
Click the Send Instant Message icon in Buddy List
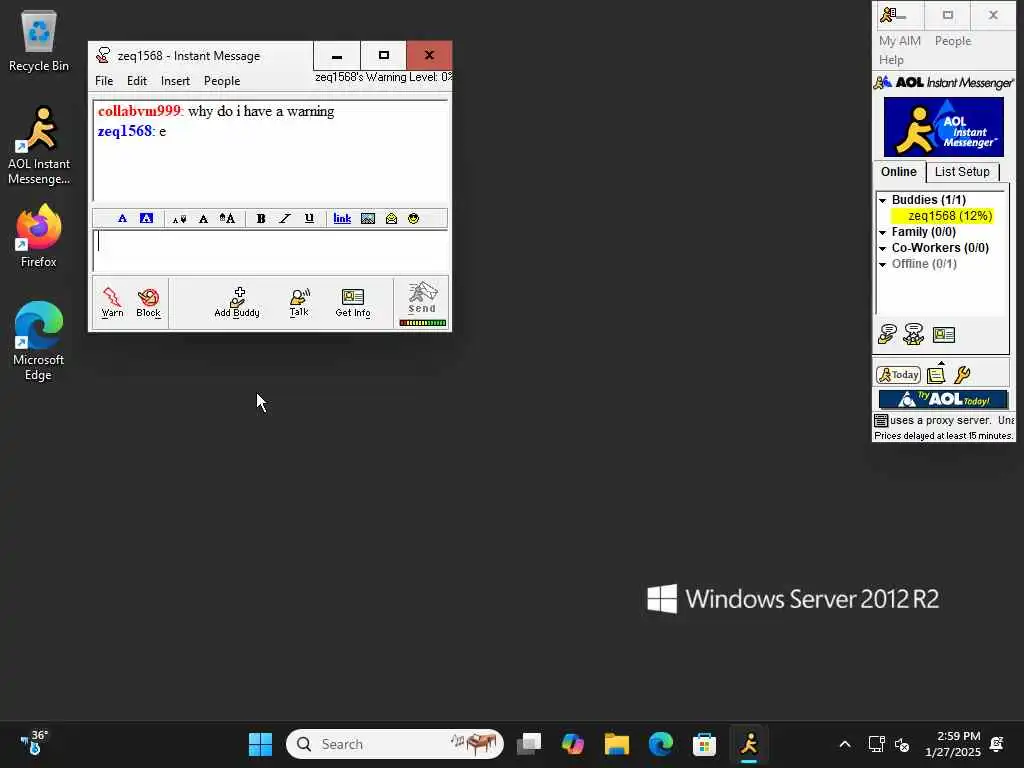coord(887,334)
